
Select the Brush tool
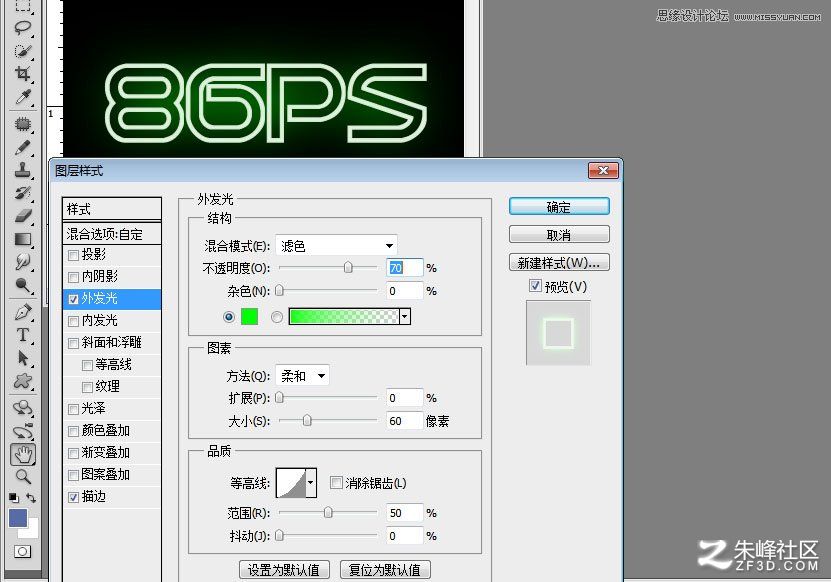click(23, 147)
